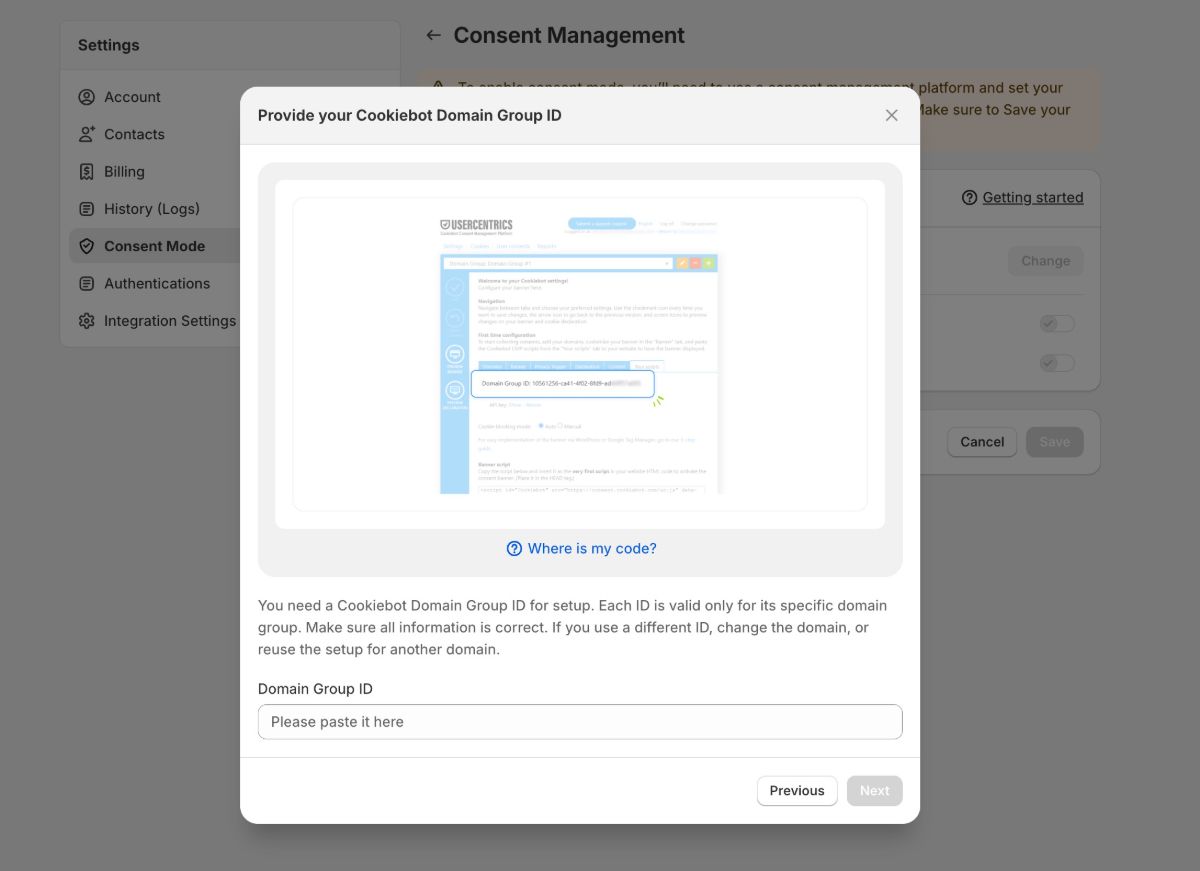The image size is (1200, 871).
Task: Click the 'Provide your Cookiebot Domain Group ID' title
Action: (410, 115)
